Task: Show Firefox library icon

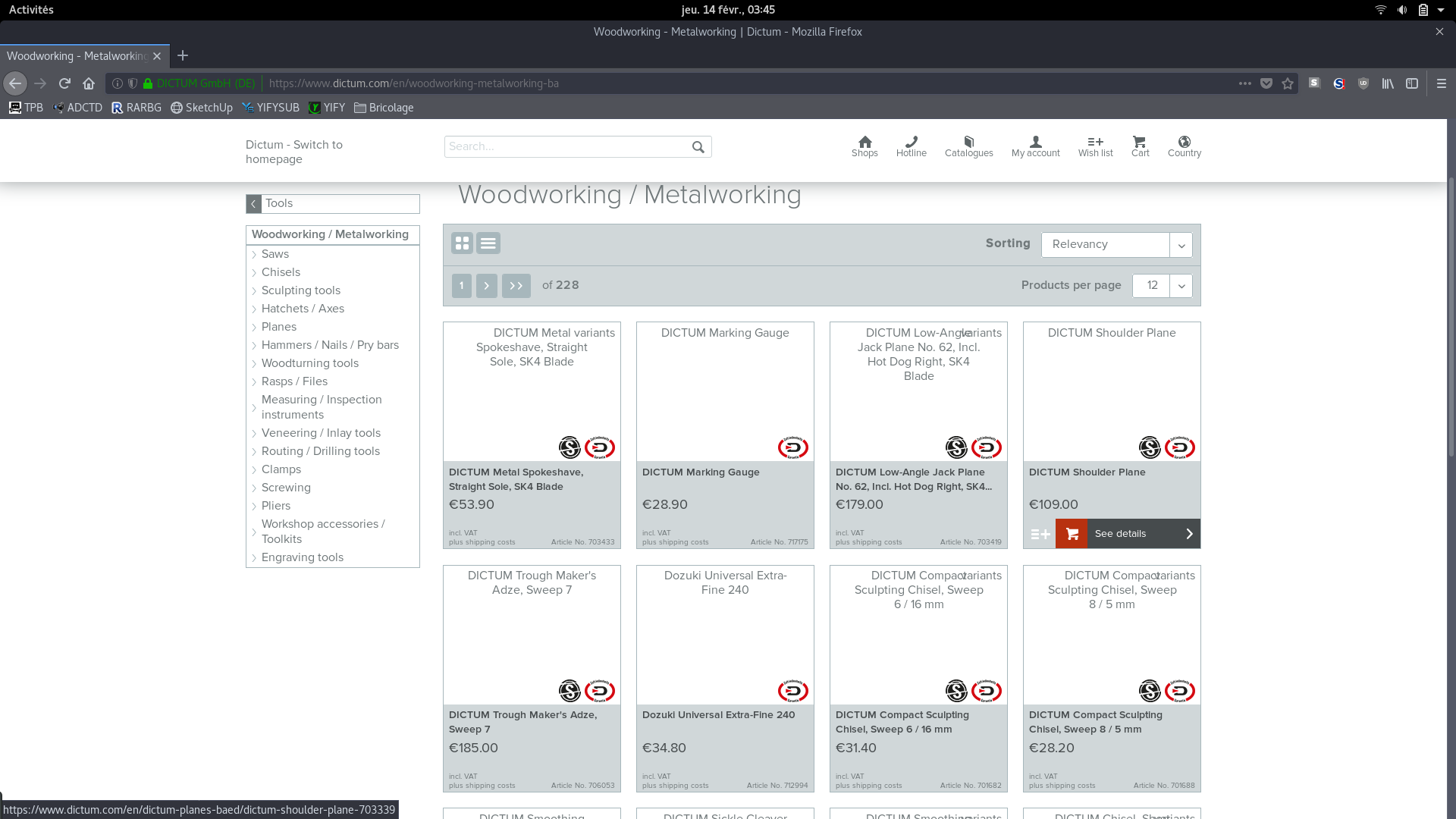Action: 1388,83
